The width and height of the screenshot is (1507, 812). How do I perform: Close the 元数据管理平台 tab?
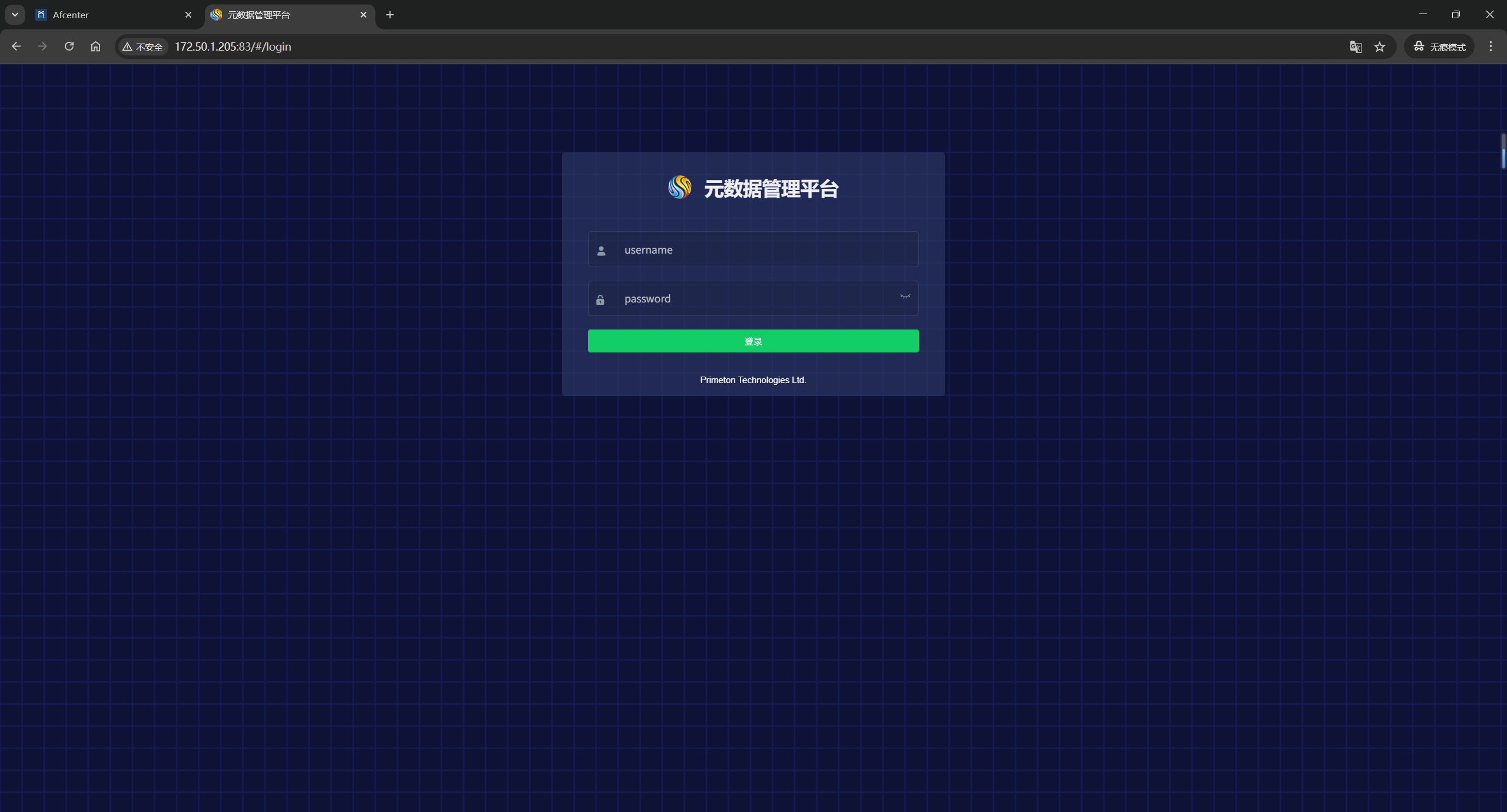[363, 15]
